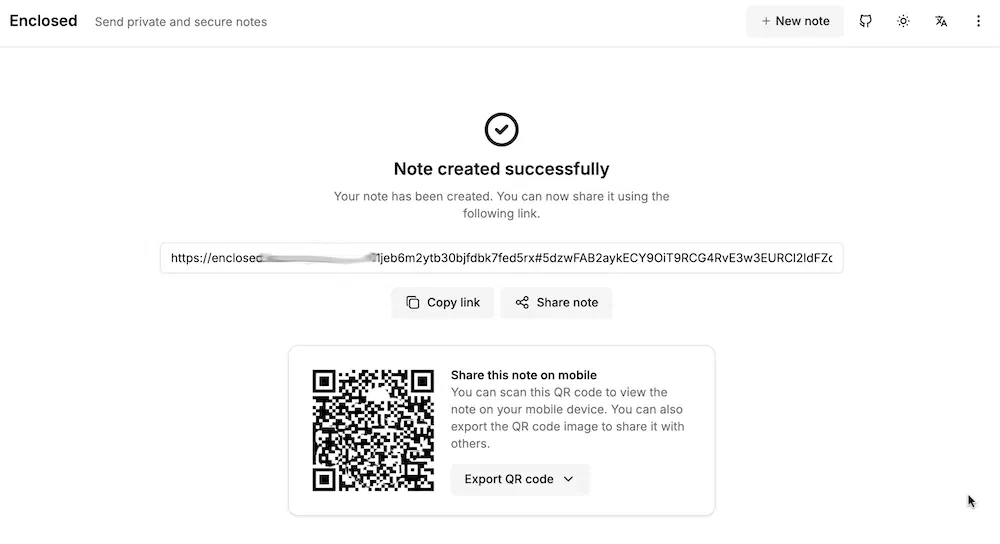
Task: Click the plus icon in New note
Action: [766, 21]
